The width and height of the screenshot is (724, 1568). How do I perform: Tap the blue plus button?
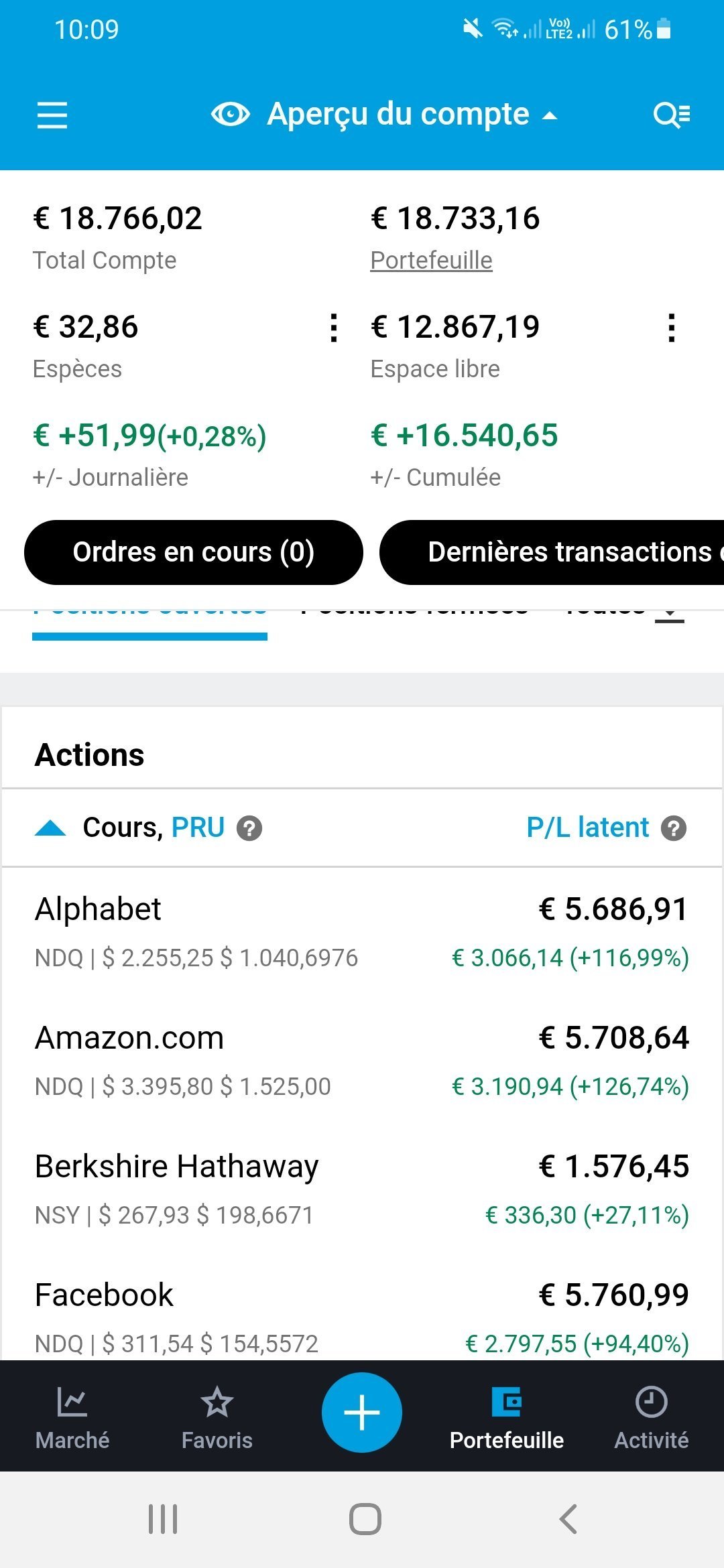[x=362, y=1413]
